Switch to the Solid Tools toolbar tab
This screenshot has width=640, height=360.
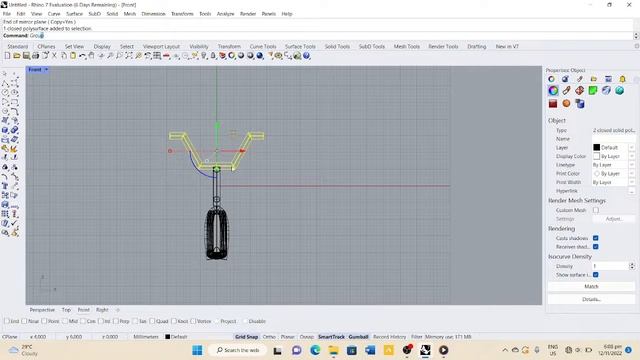coord(337,47)
